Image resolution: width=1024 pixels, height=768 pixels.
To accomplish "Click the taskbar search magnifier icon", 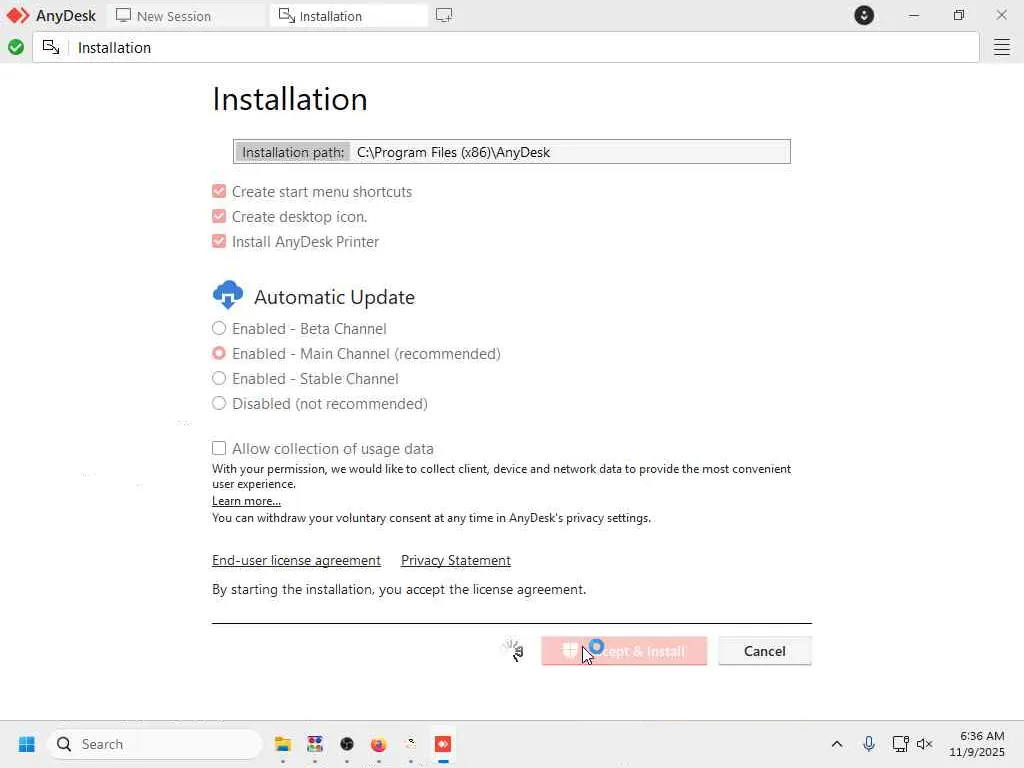I will [x=64, y=744].
